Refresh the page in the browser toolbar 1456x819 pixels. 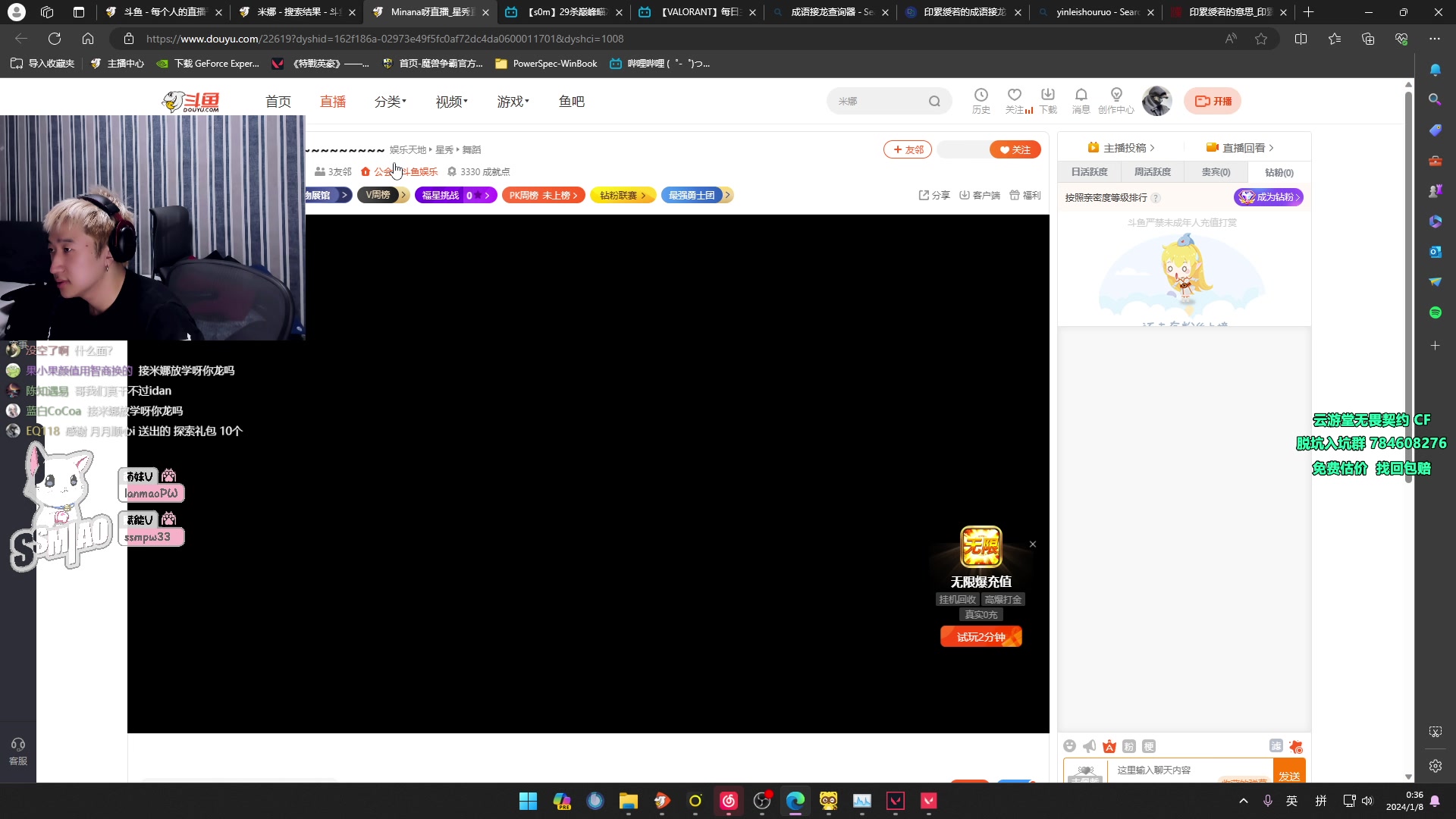pos(55,39)
